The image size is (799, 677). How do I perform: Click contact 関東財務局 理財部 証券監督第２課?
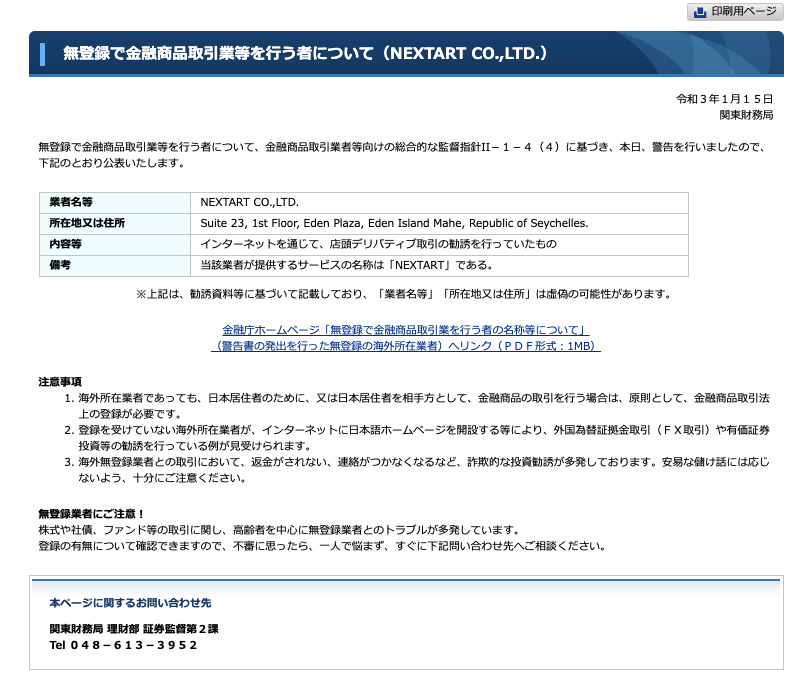point(134,629)
